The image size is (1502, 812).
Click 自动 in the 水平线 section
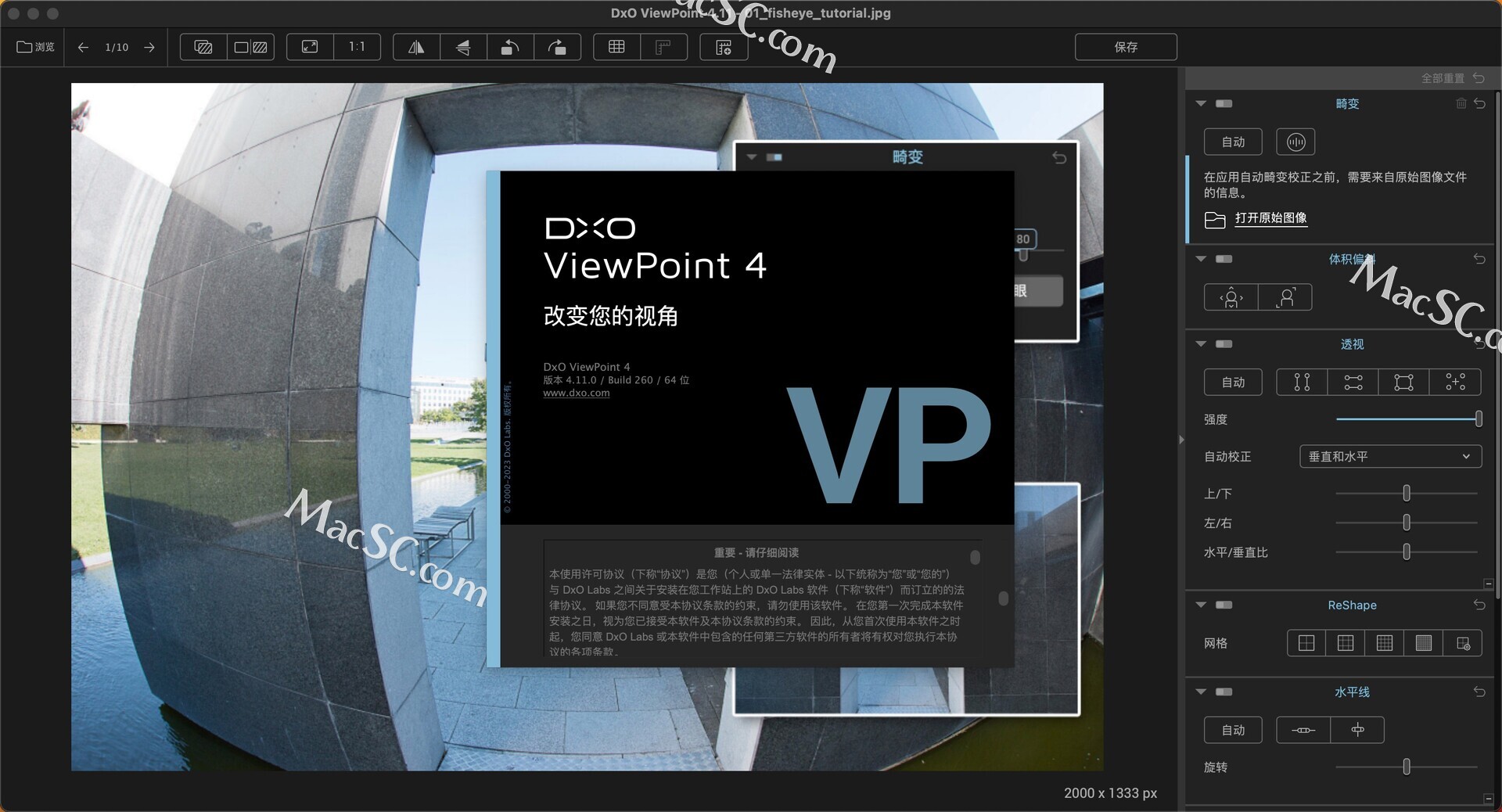tap(1233, 730)
